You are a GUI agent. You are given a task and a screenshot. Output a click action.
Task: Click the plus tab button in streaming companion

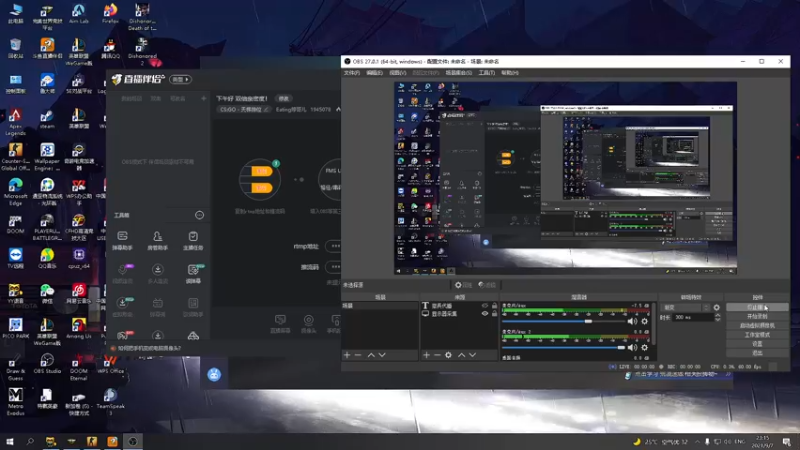click(204, 98)
